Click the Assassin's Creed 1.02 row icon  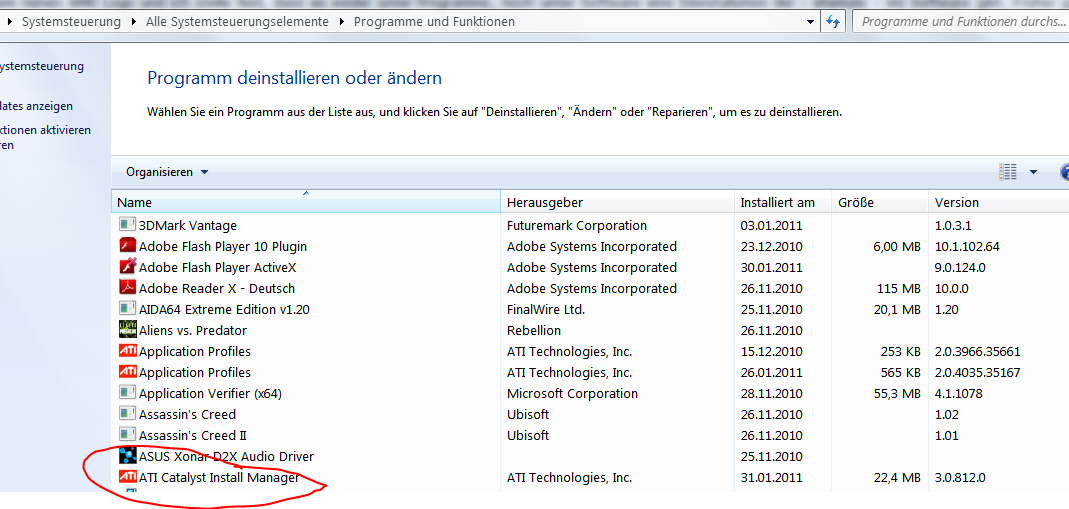point(127,414)
